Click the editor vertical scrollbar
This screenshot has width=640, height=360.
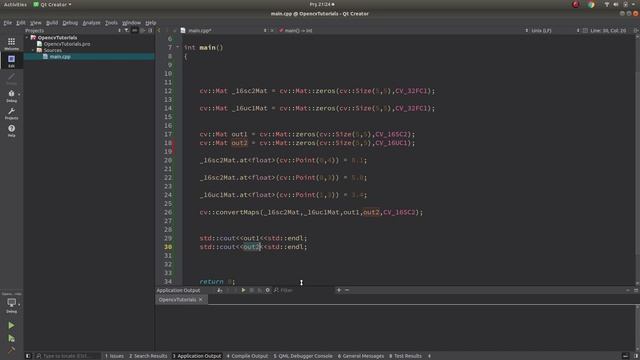point(637,159)
